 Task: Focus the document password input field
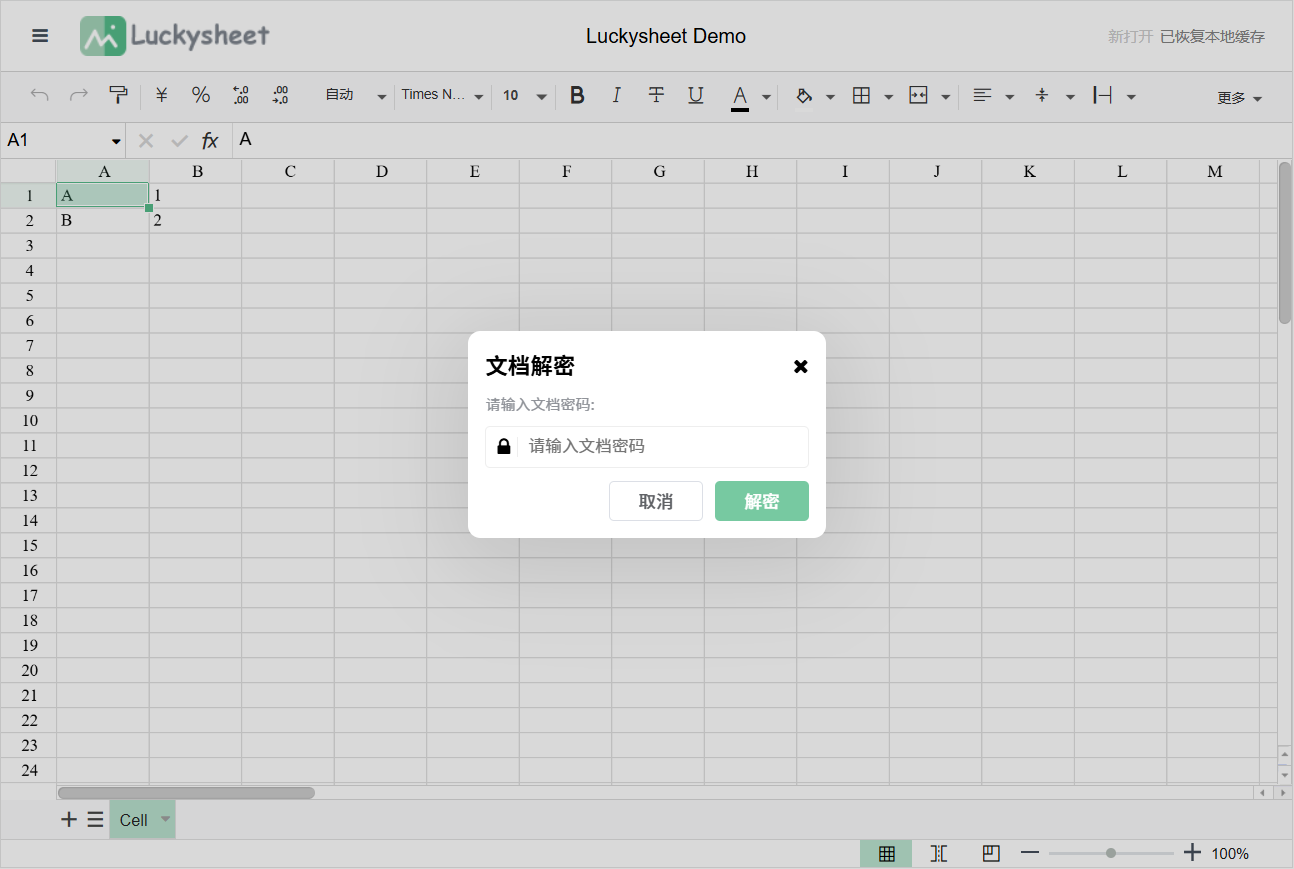(647, 446)
